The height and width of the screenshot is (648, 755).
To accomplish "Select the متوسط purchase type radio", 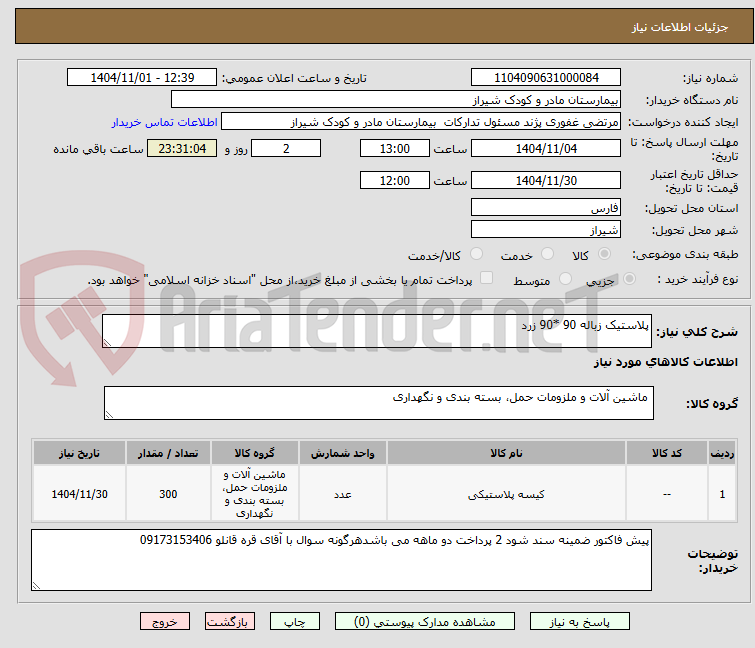I will 565,279.
